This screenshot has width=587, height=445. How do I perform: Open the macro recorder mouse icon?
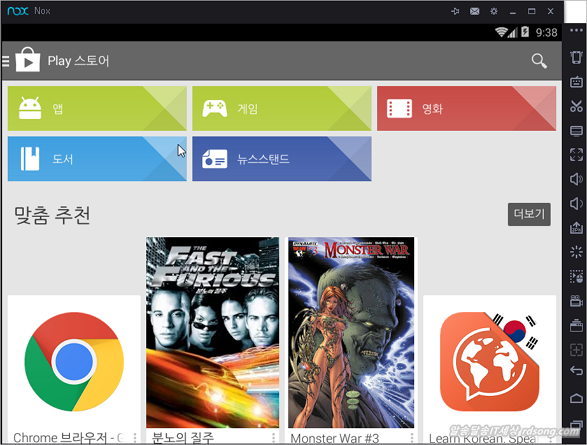pyautogui.click(x=577, y=277)
